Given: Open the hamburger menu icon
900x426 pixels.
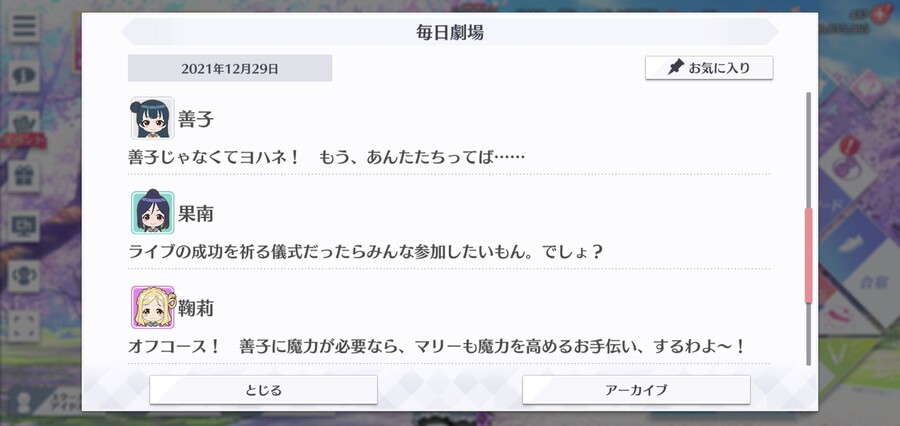Looking at the screenshot, I should [24, 27].
